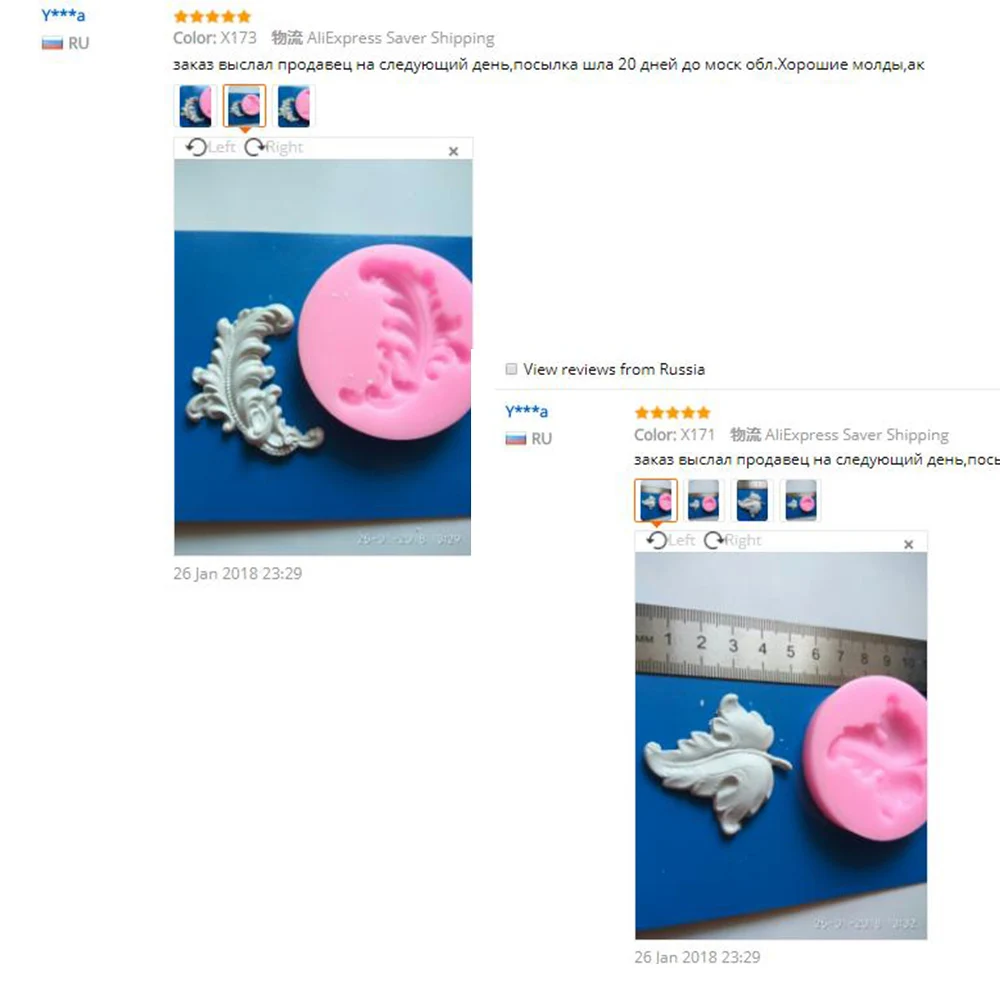1000x1000 pixels.
Task: Close the enlarged X173 review photo
Action: (453, 151)
